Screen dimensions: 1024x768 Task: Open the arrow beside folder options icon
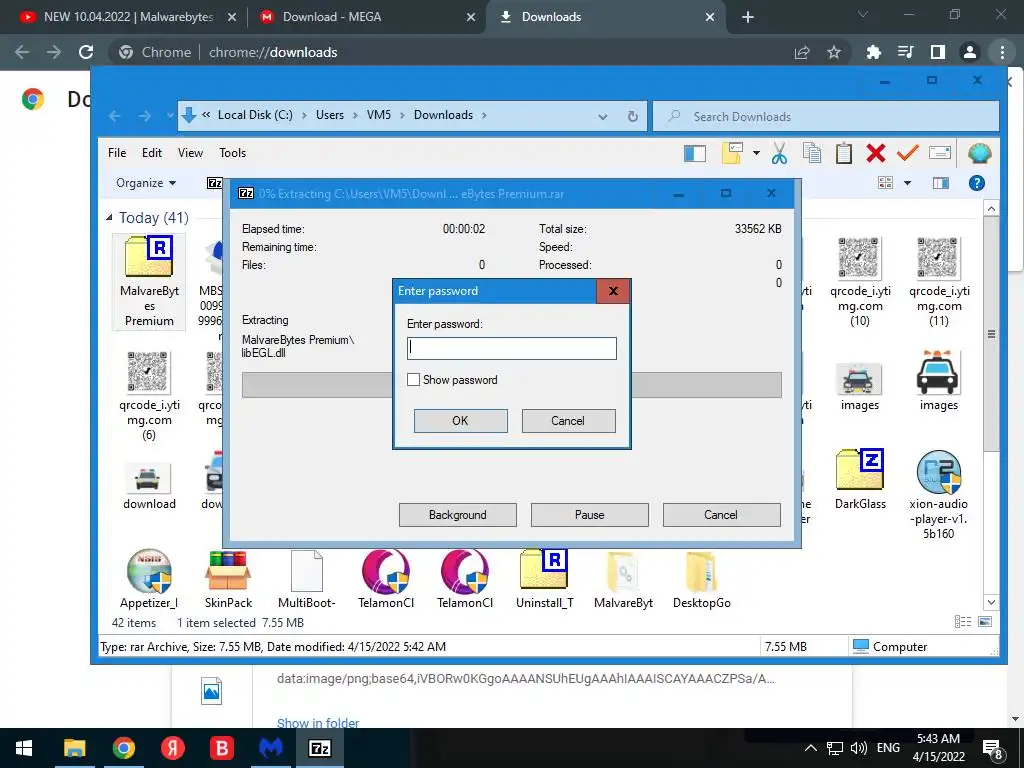click(x=756, y=153)
